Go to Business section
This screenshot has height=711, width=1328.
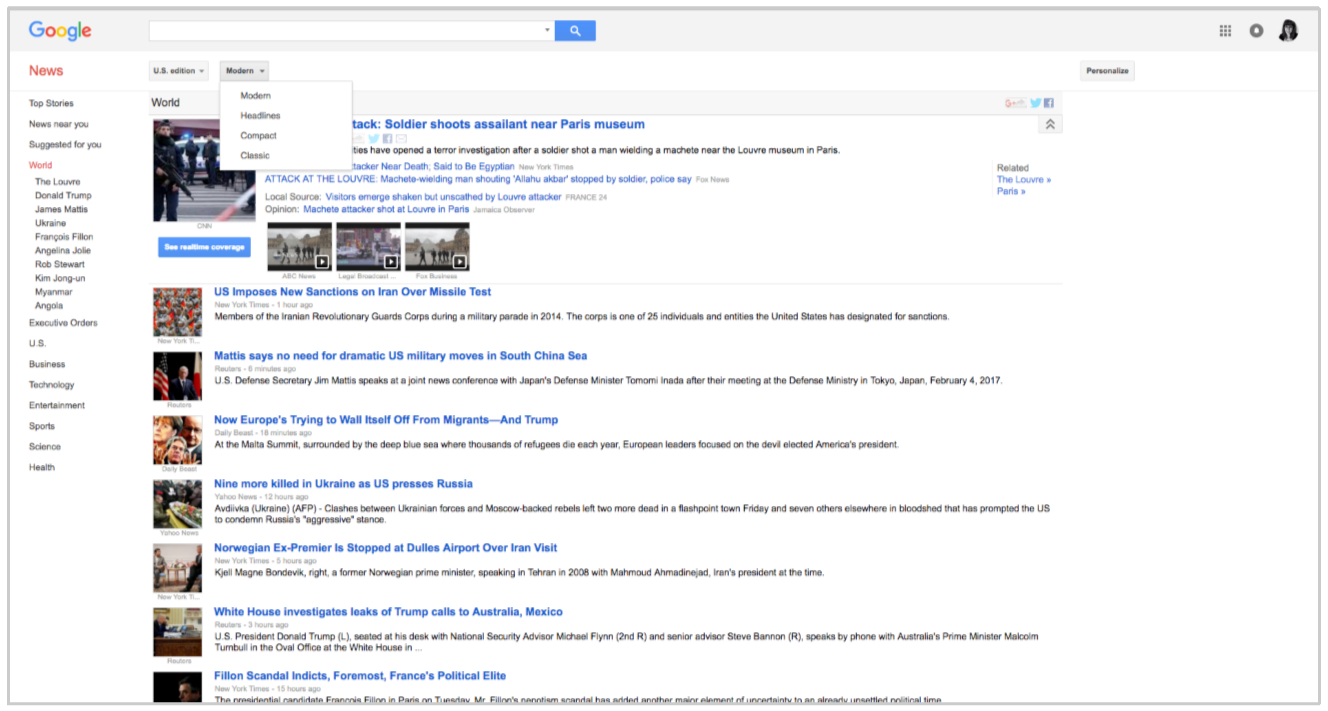(x=47, y=364)
